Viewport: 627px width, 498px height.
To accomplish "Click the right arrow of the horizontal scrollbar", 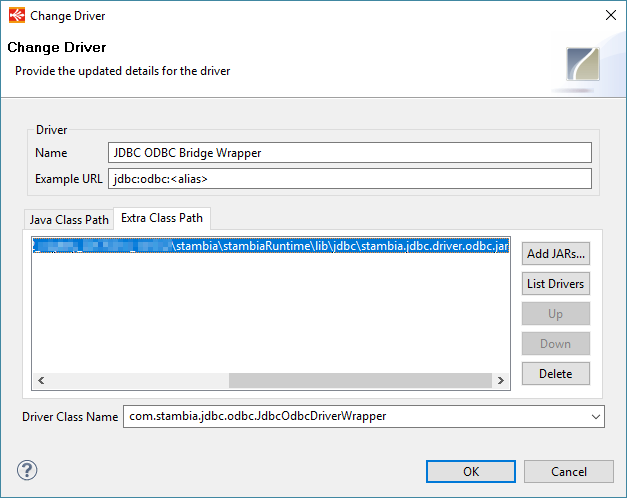I will pos(500,381).
